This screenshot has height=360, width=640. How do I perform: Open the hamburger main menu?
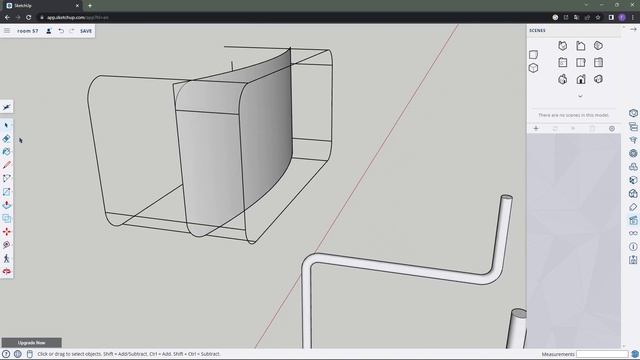(x=7, y=31)
